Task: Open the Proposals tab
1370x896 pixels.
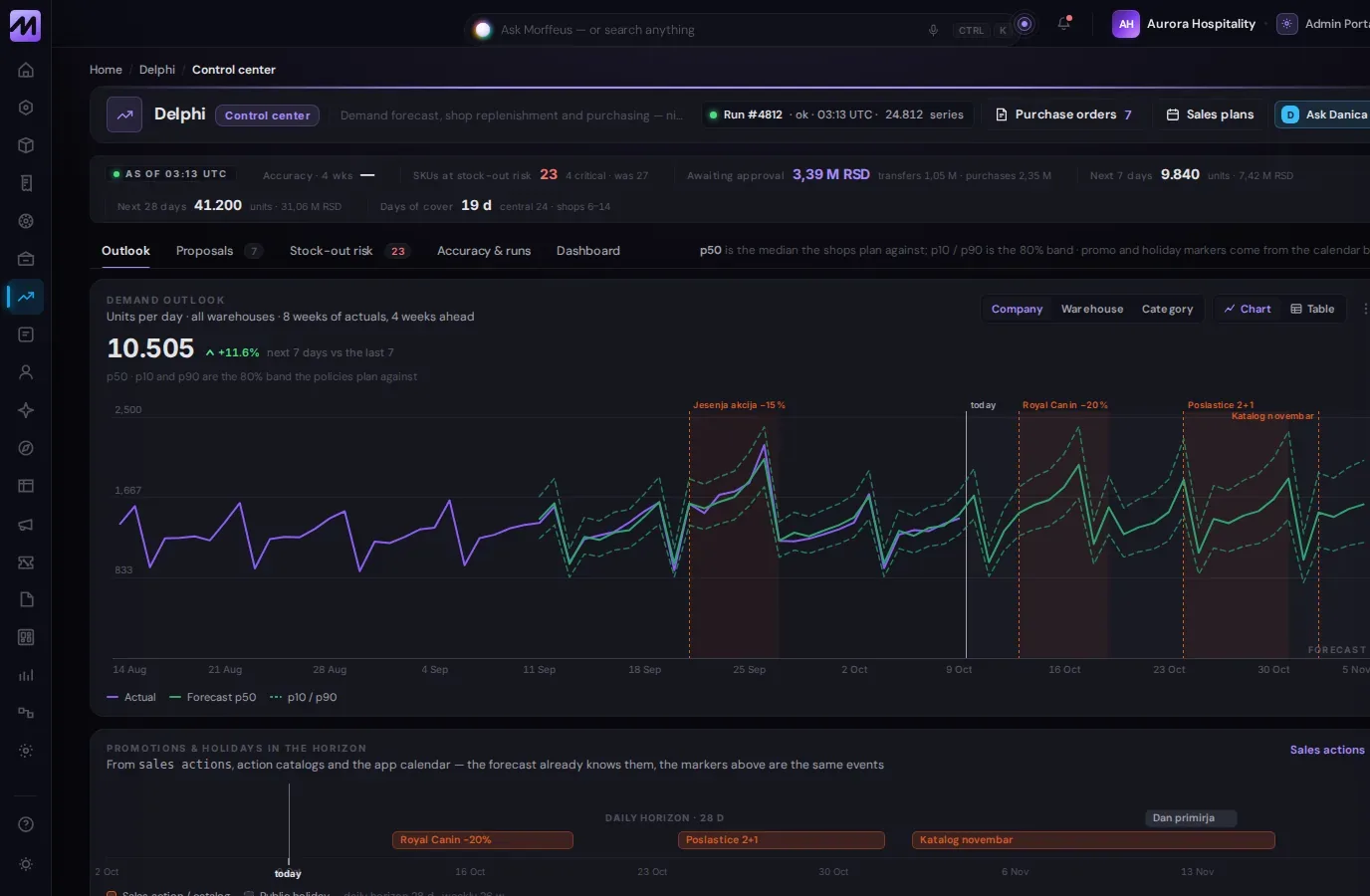Action: pos(219,251)
